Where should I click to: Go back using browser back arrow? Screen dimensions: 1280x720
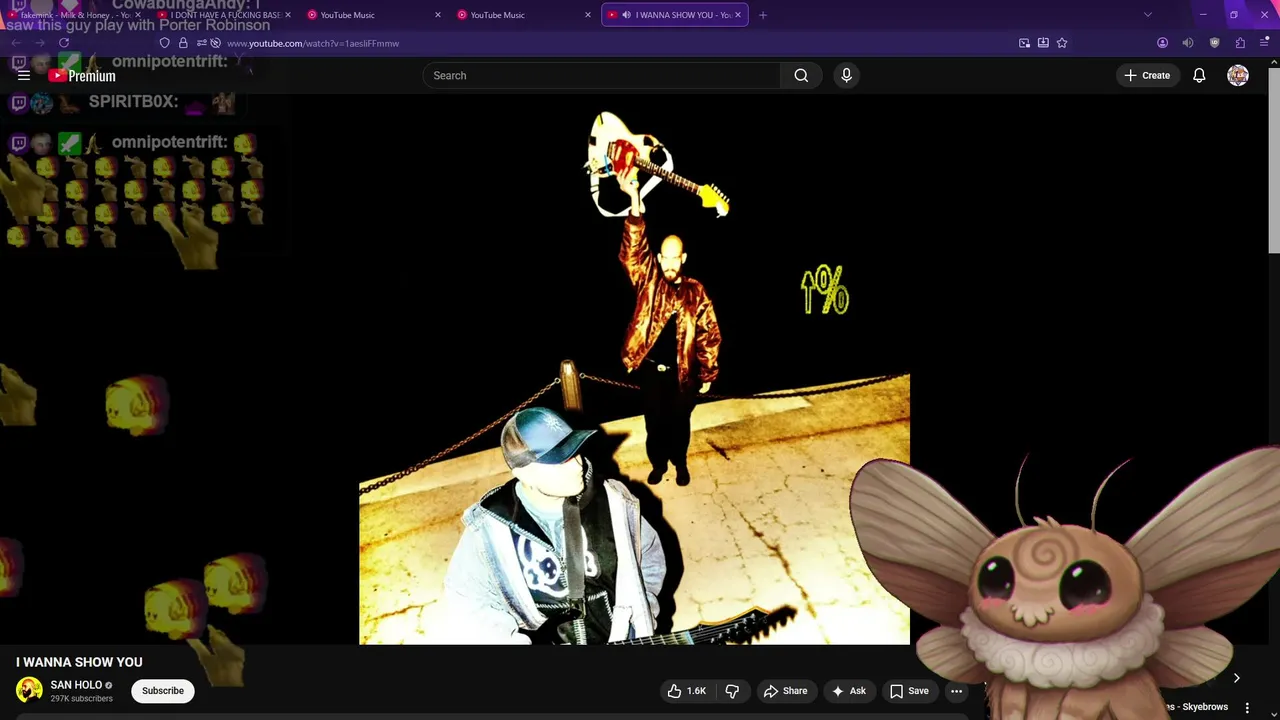pos(16,43)
